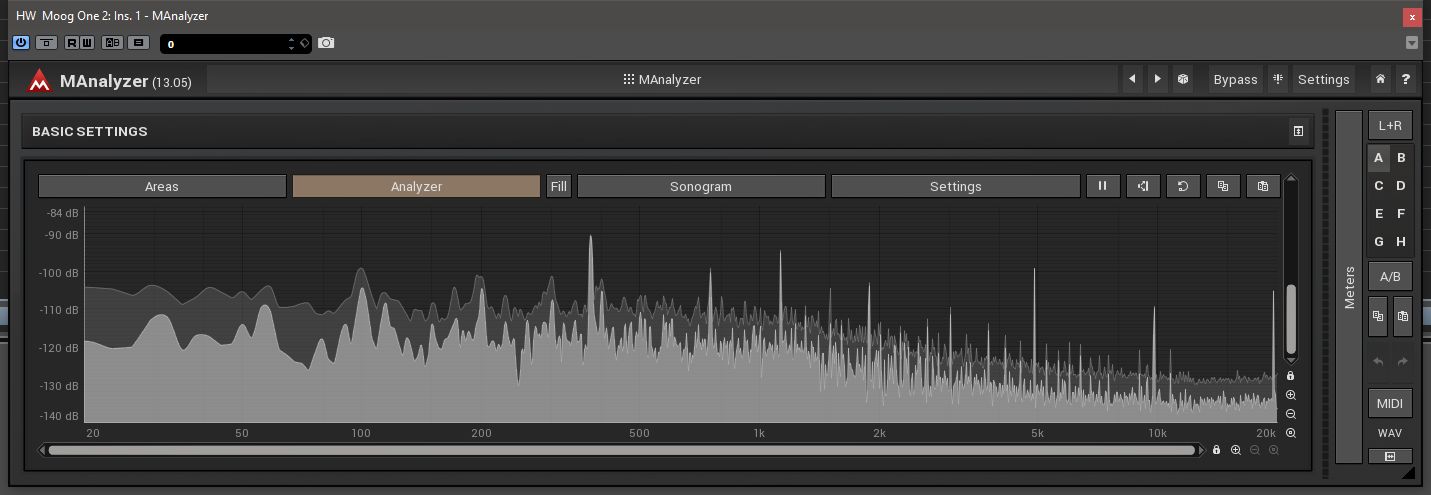
Task: Zoom in vertically with the magnifier plus
Action: (1291, 395)
